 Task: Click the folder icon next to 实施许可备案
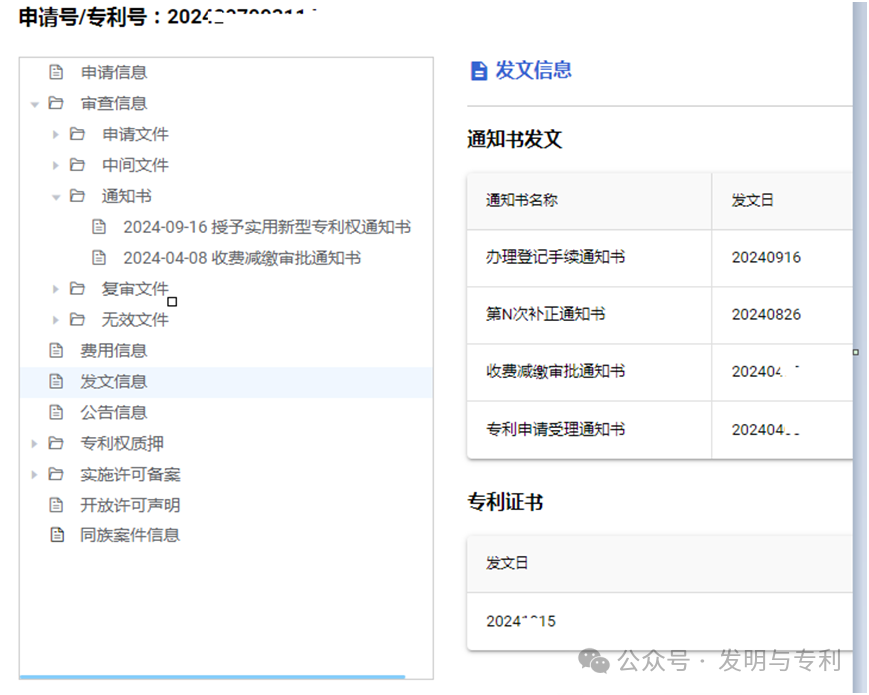click(56, 474)
